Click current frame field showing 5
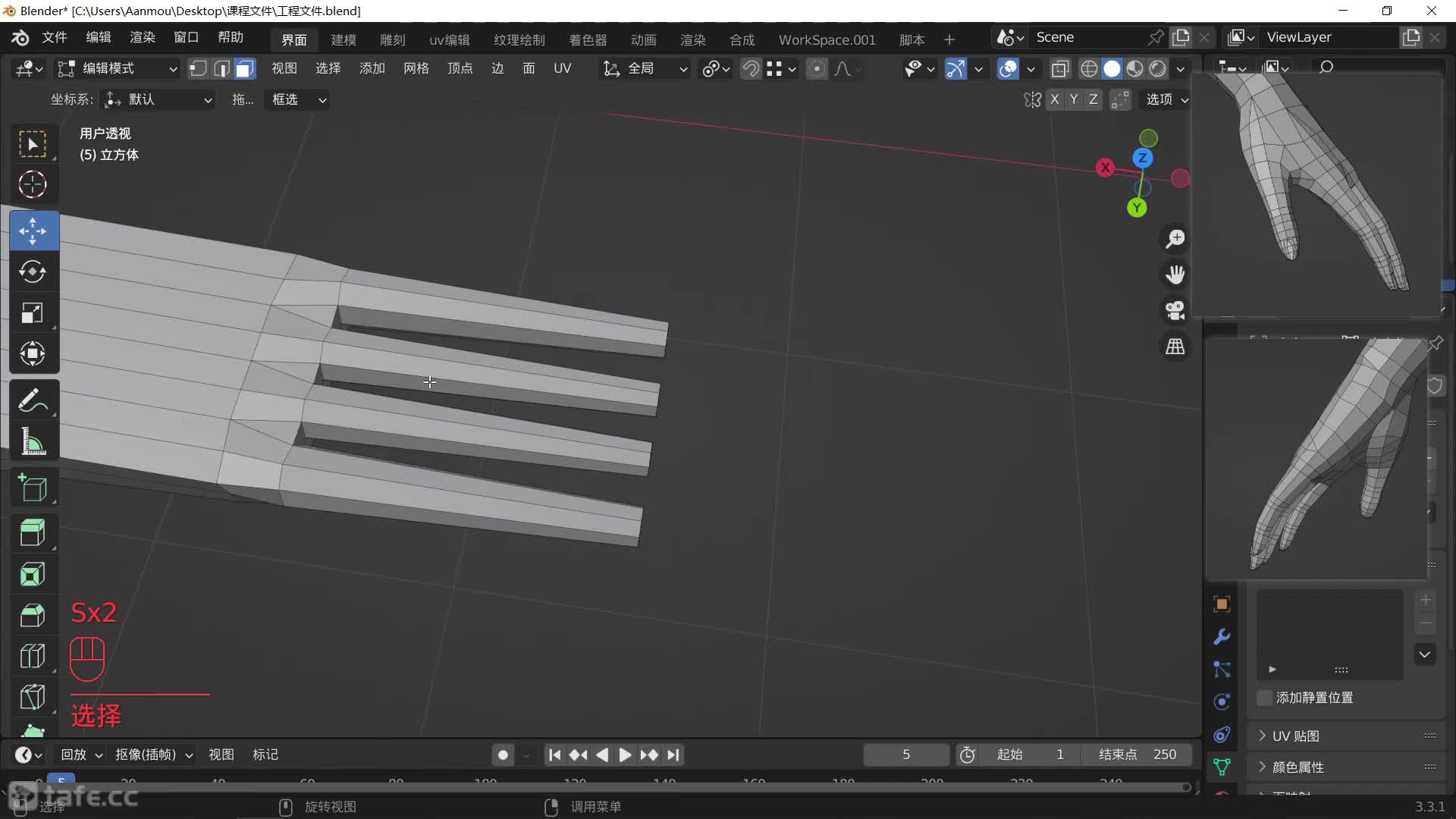1456x819 pixels. coord(906,755)
